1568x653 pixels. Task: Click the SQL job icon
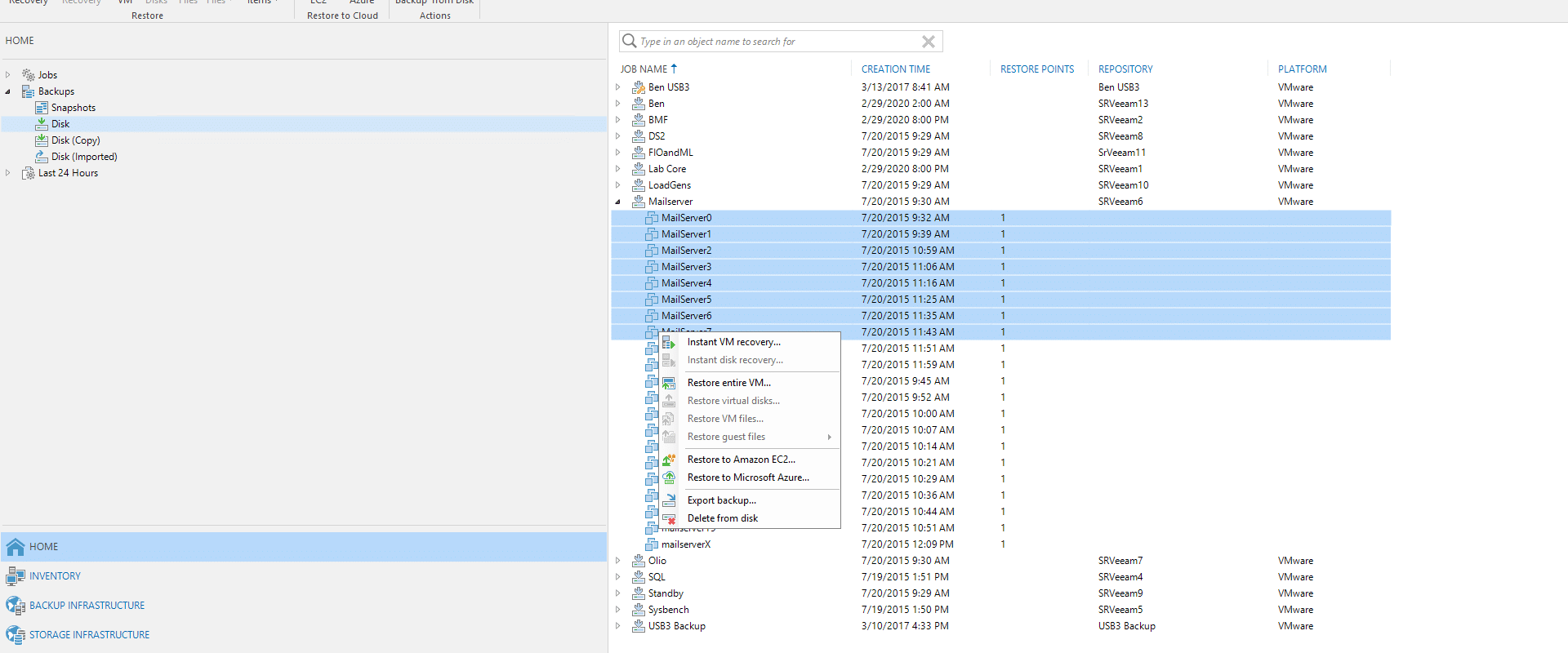[x=639, y=577]
